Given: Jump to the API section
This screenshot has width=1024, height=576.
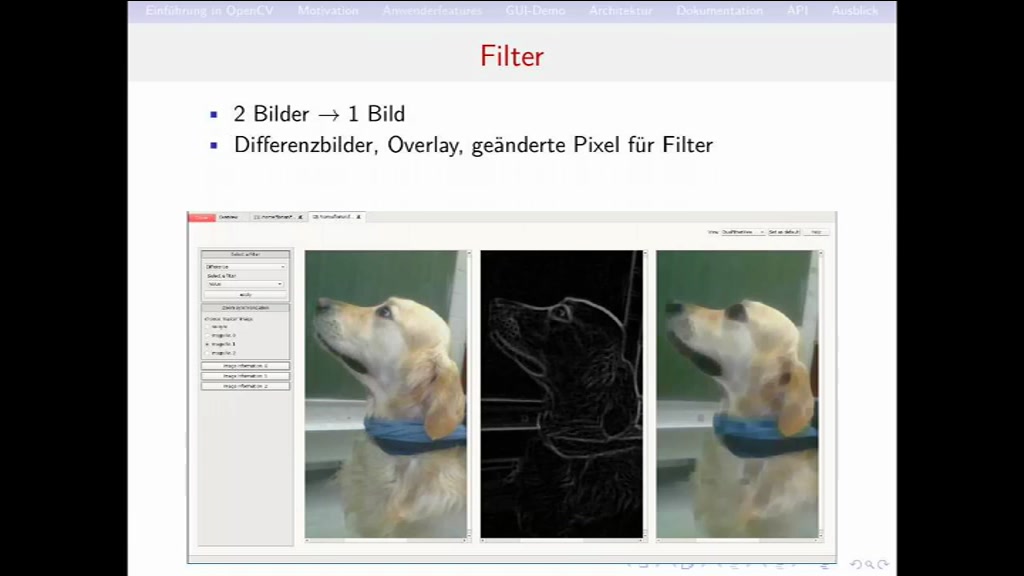Looking at the screenshot, I should (x=797, y=10).
